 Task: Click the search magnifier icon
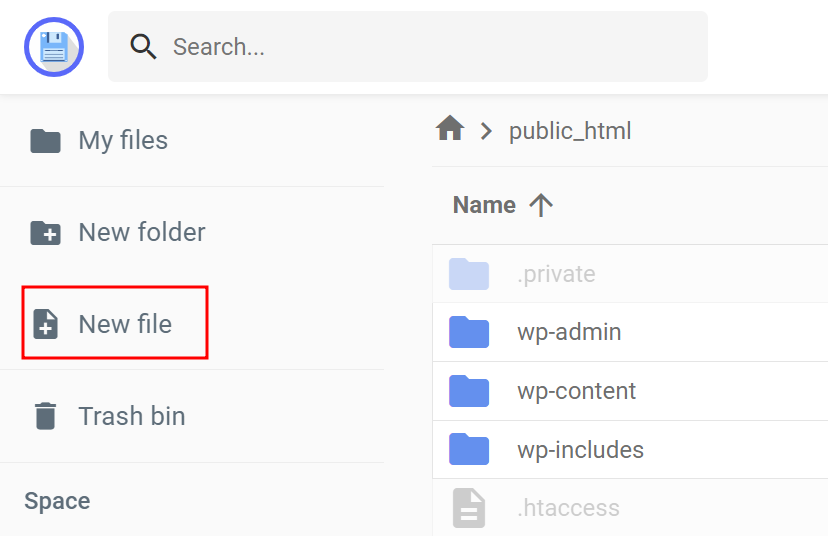click(x=144, y=47)
